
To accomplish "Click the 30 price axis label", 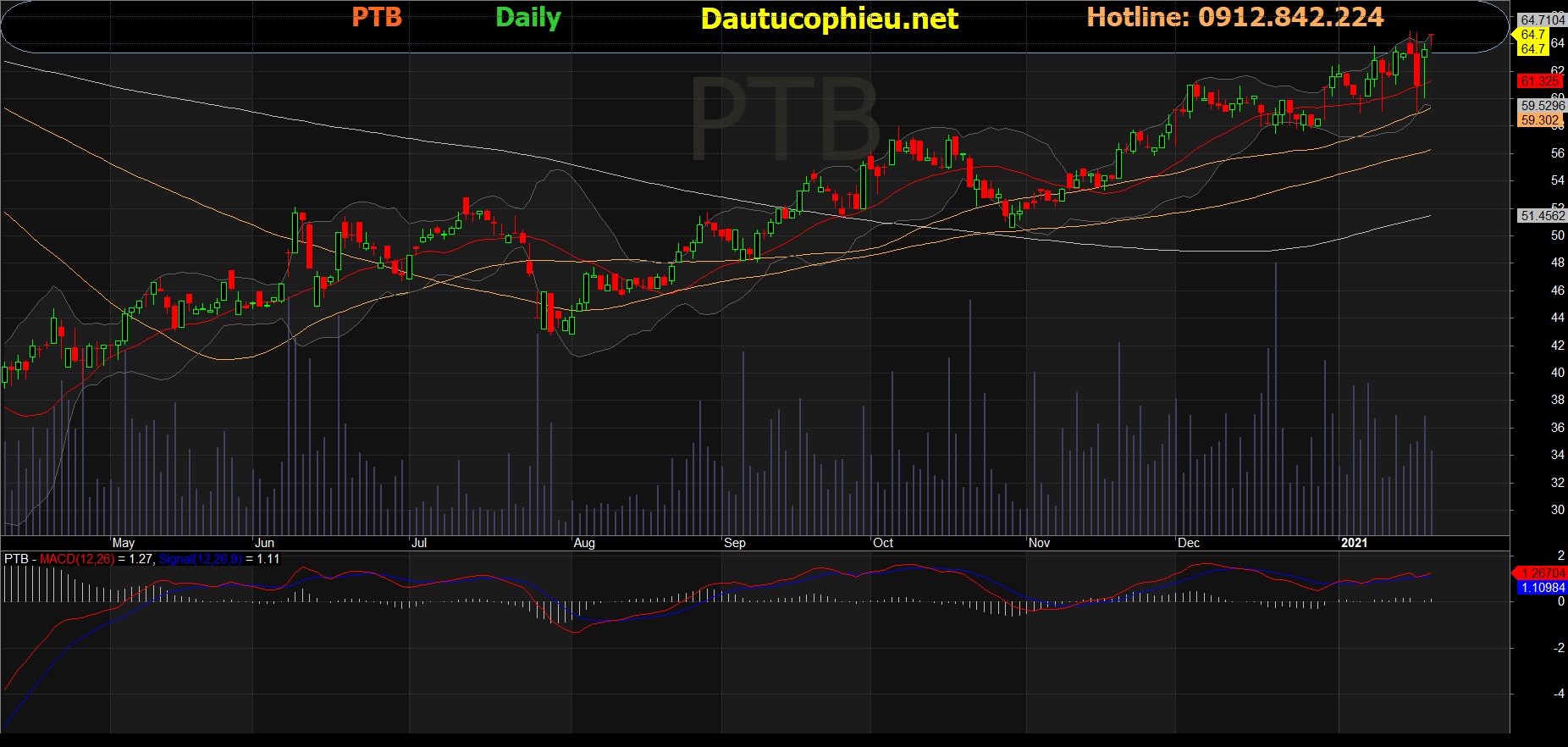I will pos(1558,510).
